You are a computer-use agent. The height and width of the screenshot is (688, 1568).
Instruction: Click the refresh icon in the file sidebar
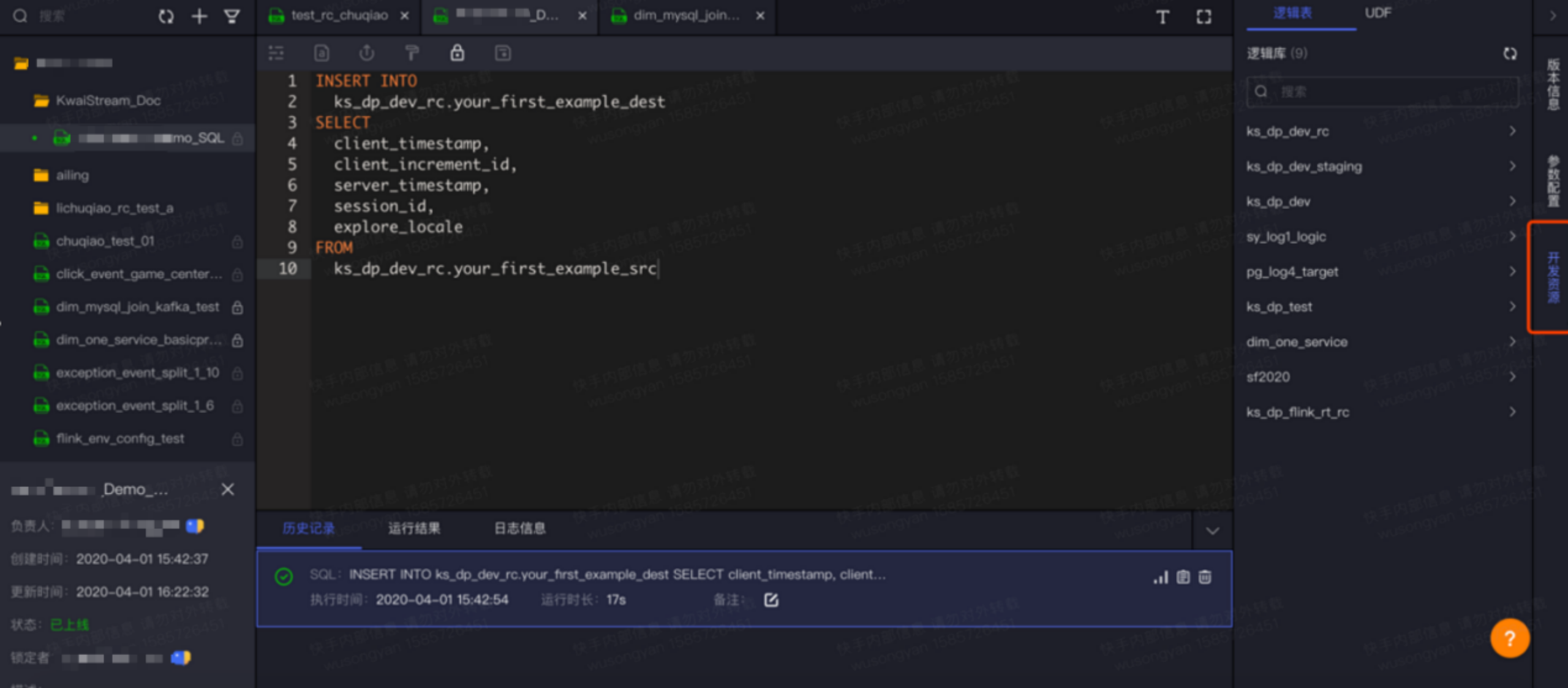tap(166, 17)
